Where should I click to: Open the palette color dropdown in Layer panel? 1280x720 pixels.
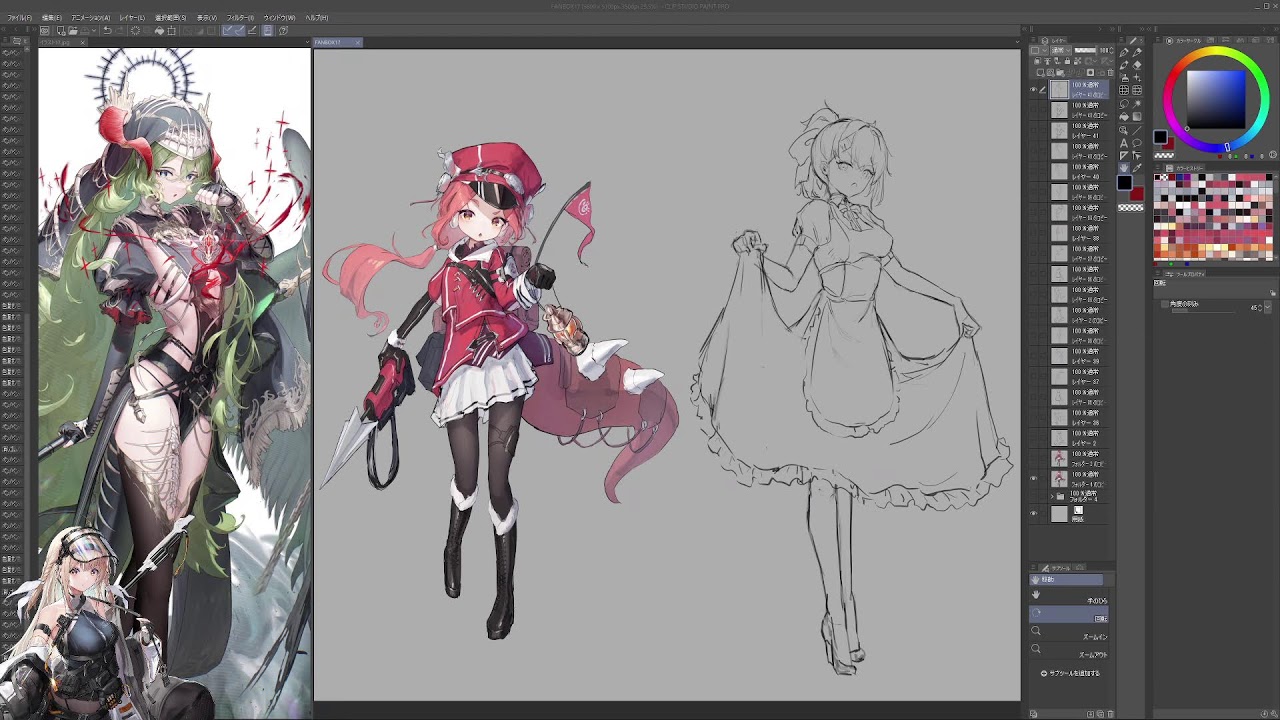[1038, 50]
